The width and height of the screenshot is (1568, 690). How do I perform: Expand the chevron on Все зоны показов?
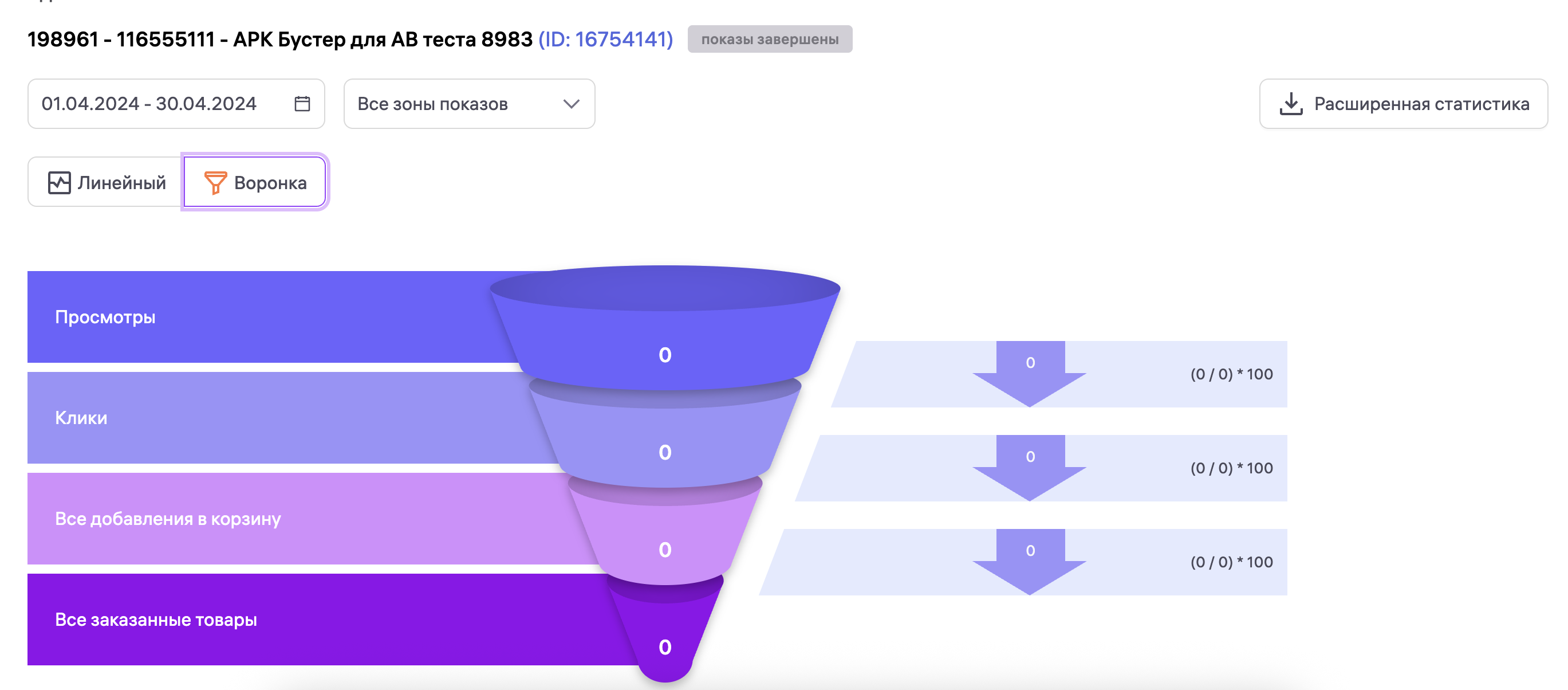[570, 104]
